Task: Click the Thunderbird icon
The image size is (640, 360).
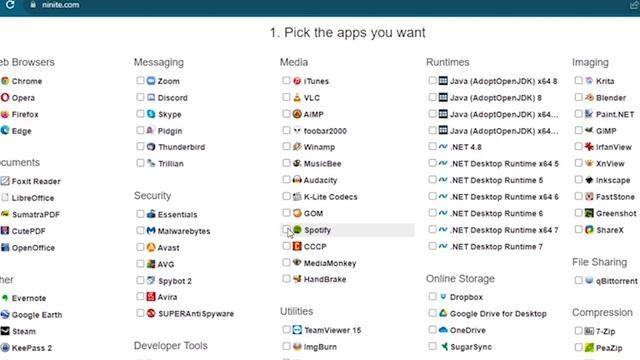Action: (x=151, y=147)
